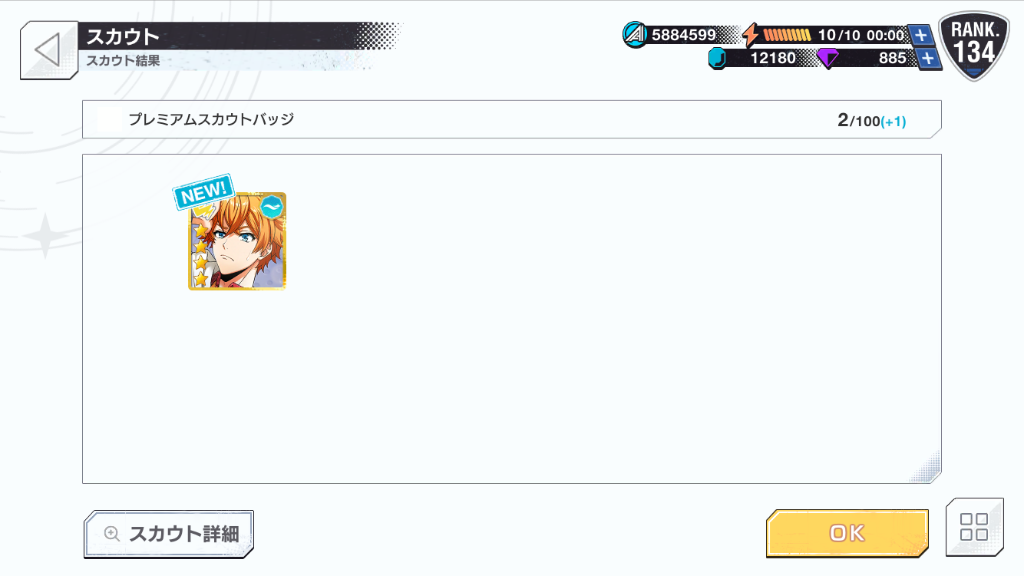Tap the RANK. 134 shield badge
Screen dimensions: 1024x576
(x=974, y=45)
